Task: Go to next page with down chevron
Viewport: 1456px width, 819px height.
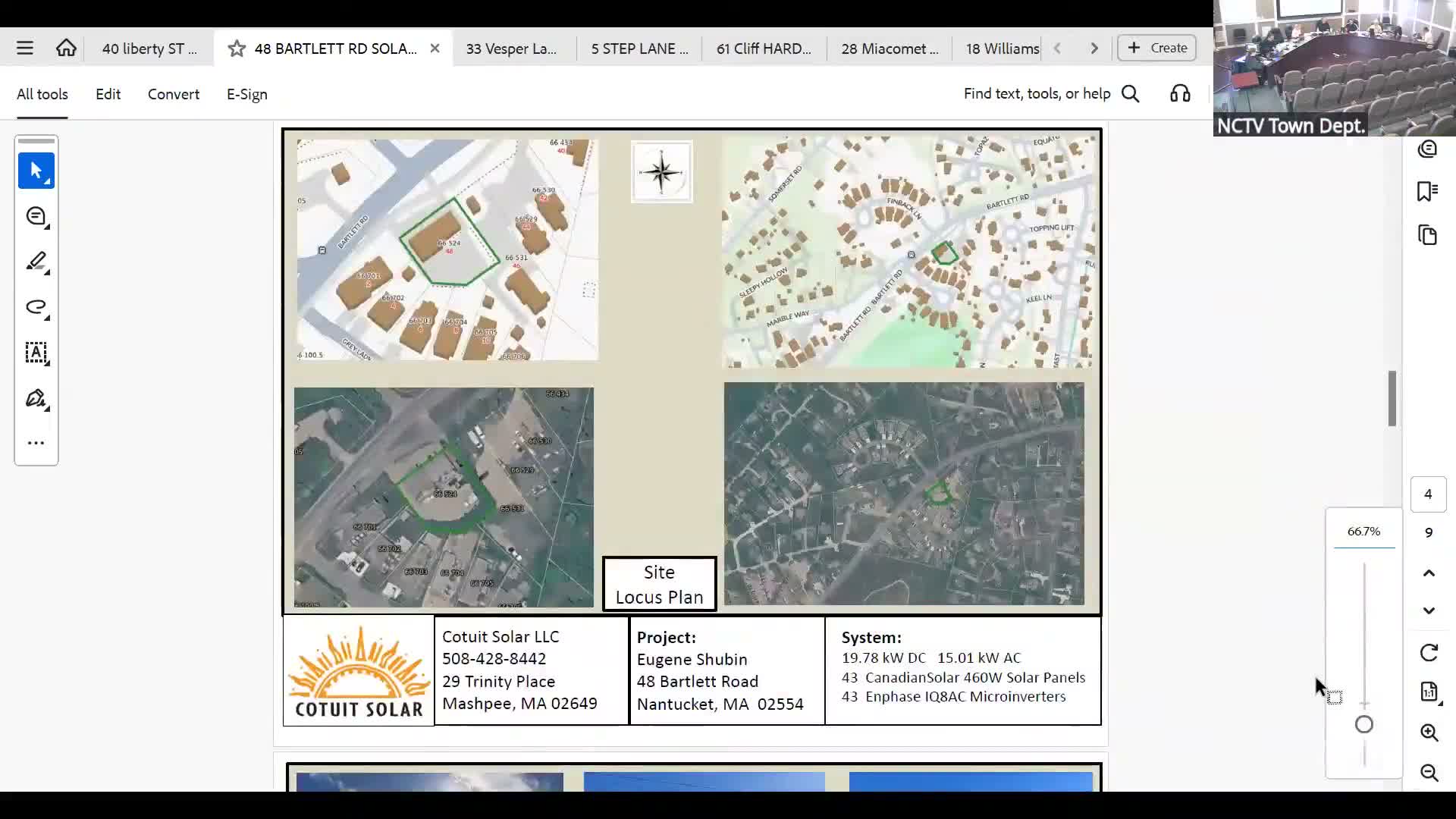Action: tap(1429, 610)
